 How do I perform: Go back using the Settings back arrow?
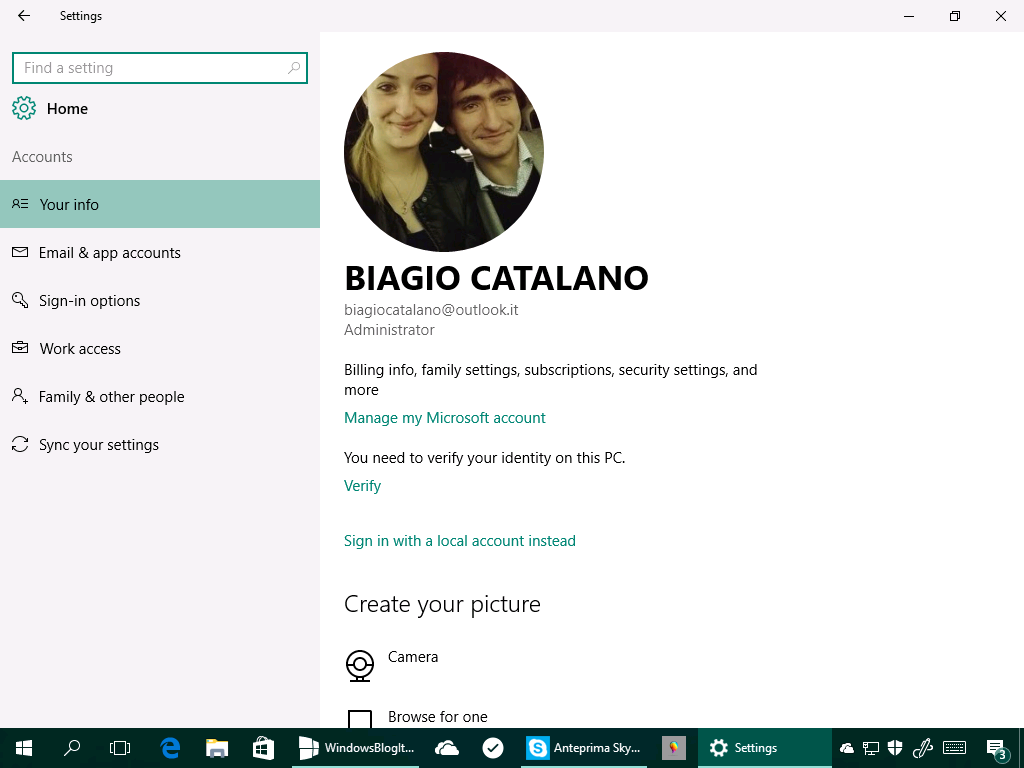tap(24, 16)
